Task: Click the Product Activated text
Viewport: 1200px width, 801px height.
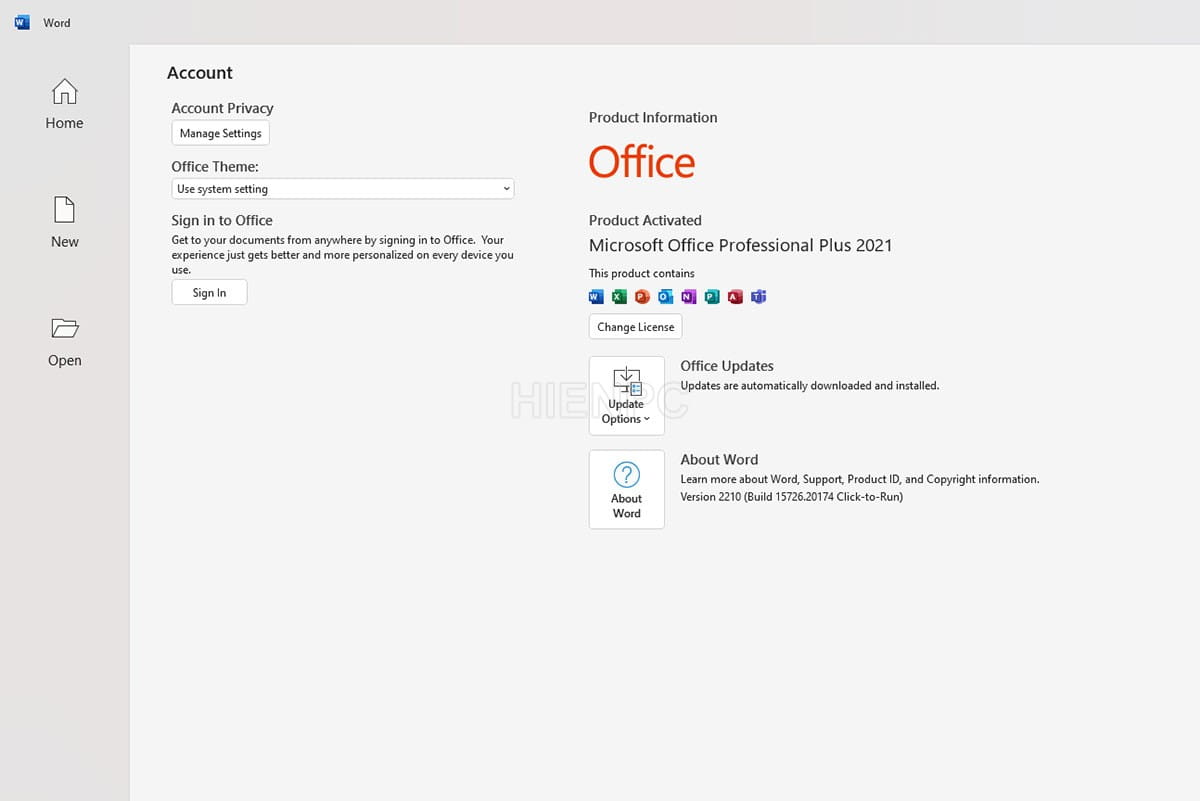Action: [x=645, y=220]
